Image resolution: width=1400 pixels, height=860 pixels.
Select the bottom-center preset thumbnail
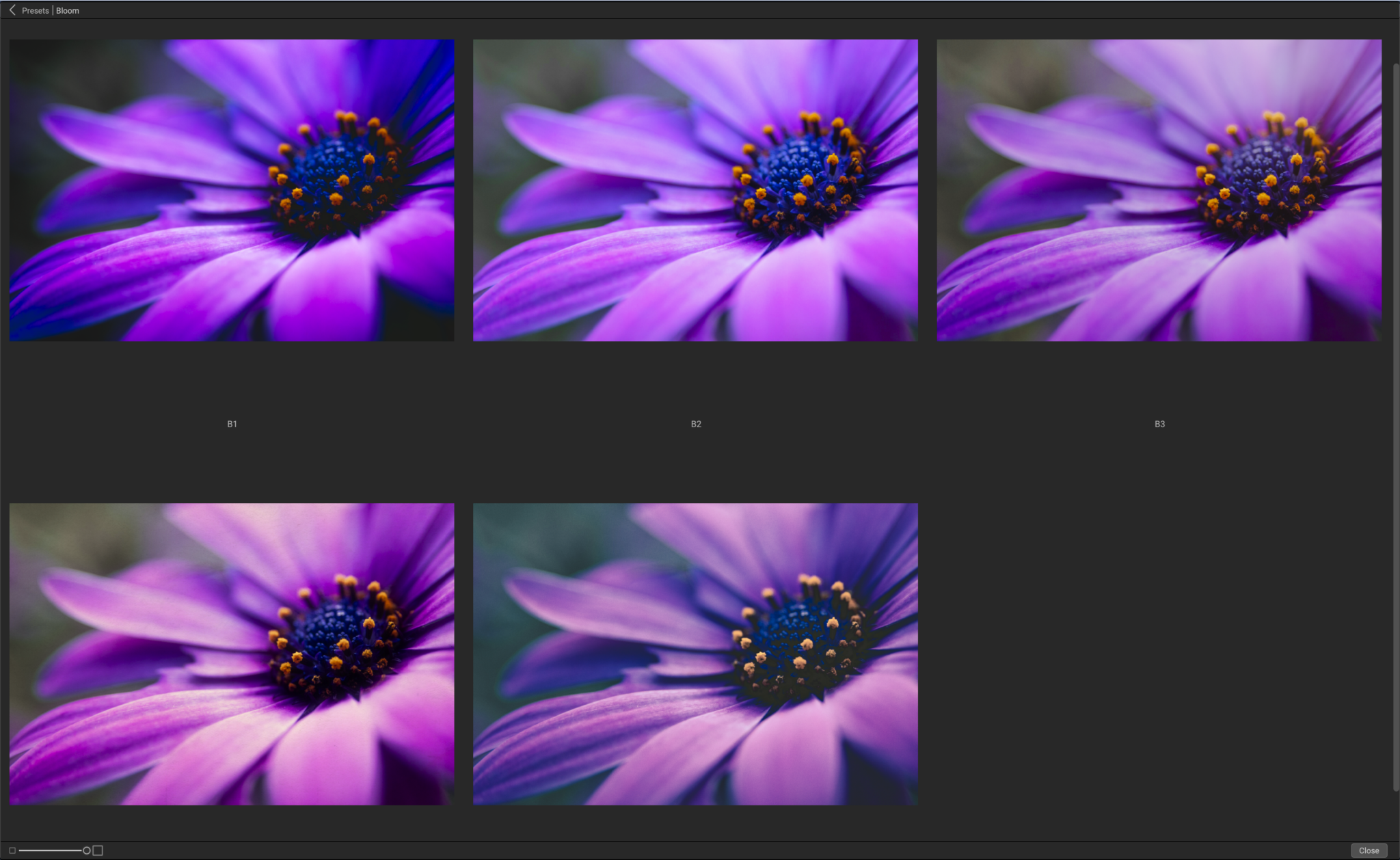[x=695, y=654]
